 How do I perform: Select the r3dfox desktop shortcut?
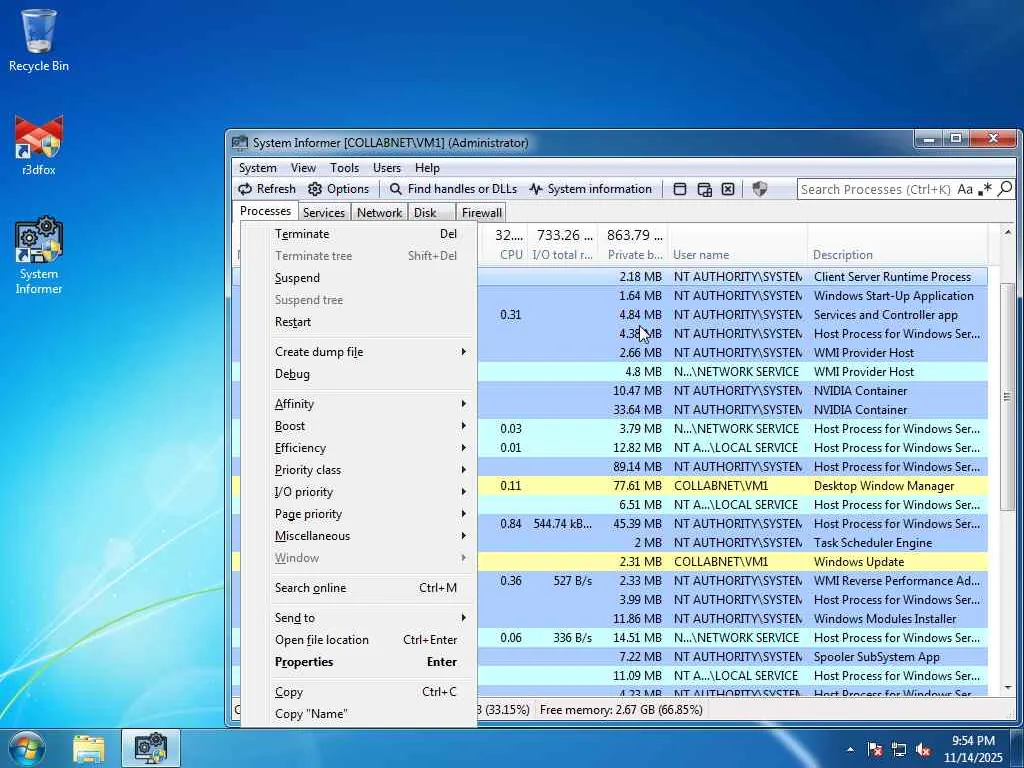tap(39, 145)
